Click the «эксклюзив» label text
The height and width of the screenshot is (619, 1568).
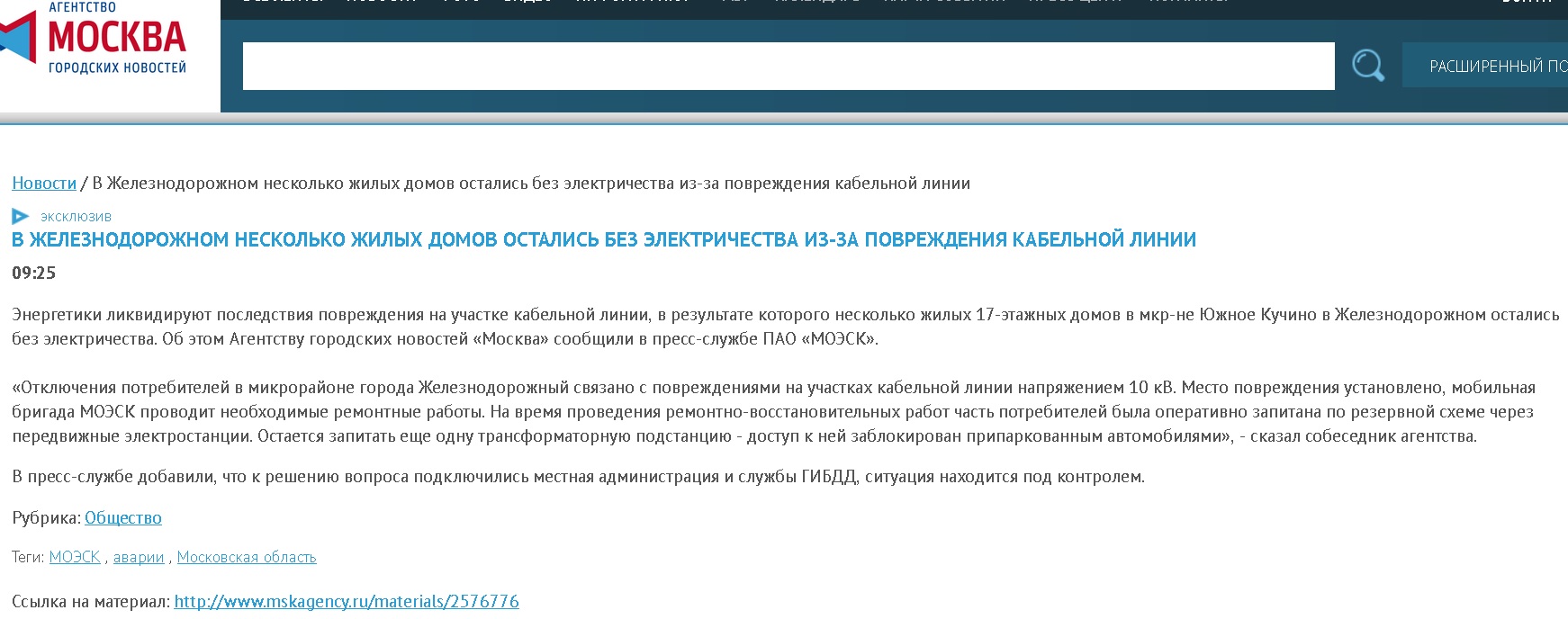[x=76, y=217]
